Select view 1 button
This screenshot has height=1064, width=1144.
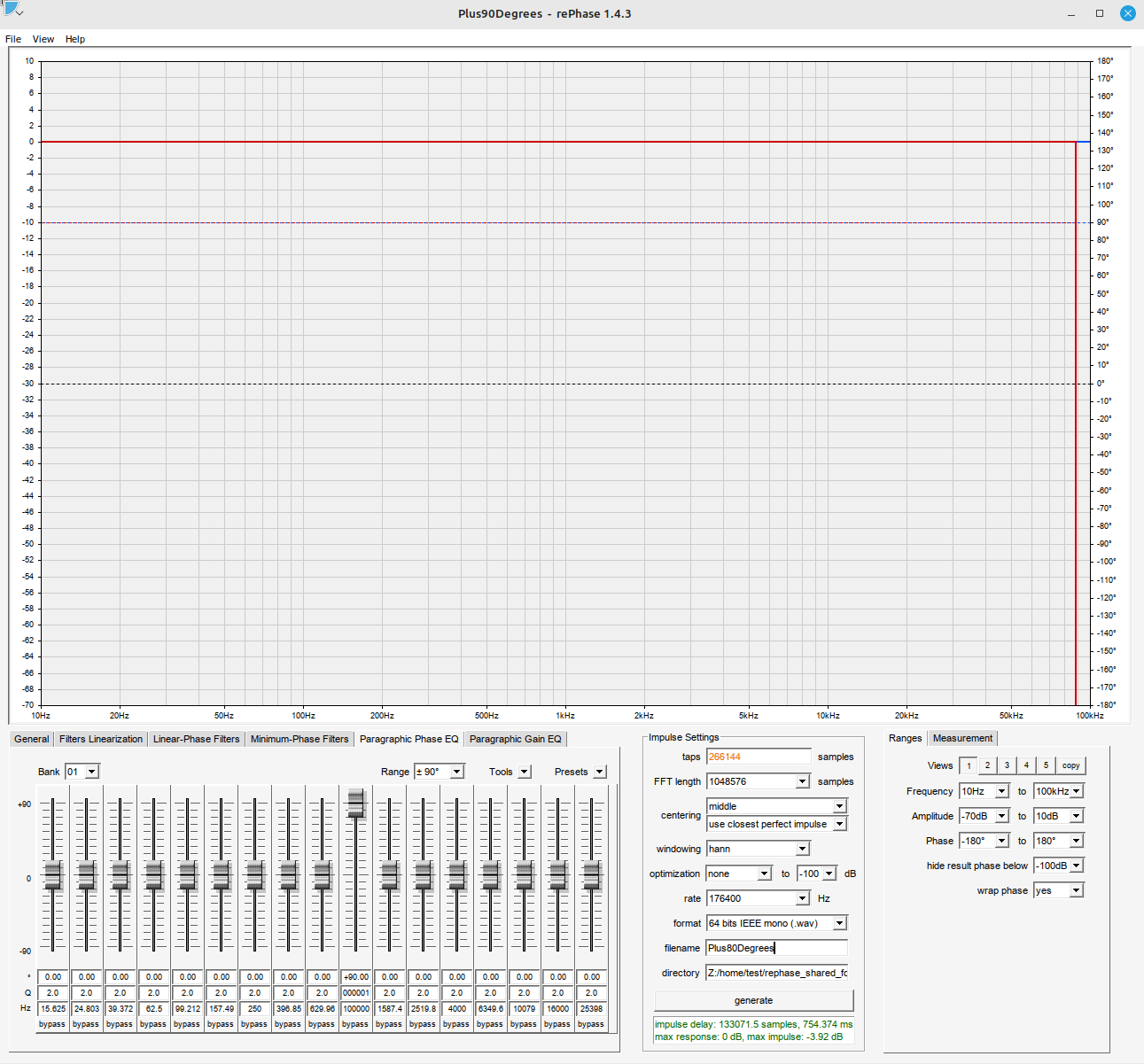969,765
